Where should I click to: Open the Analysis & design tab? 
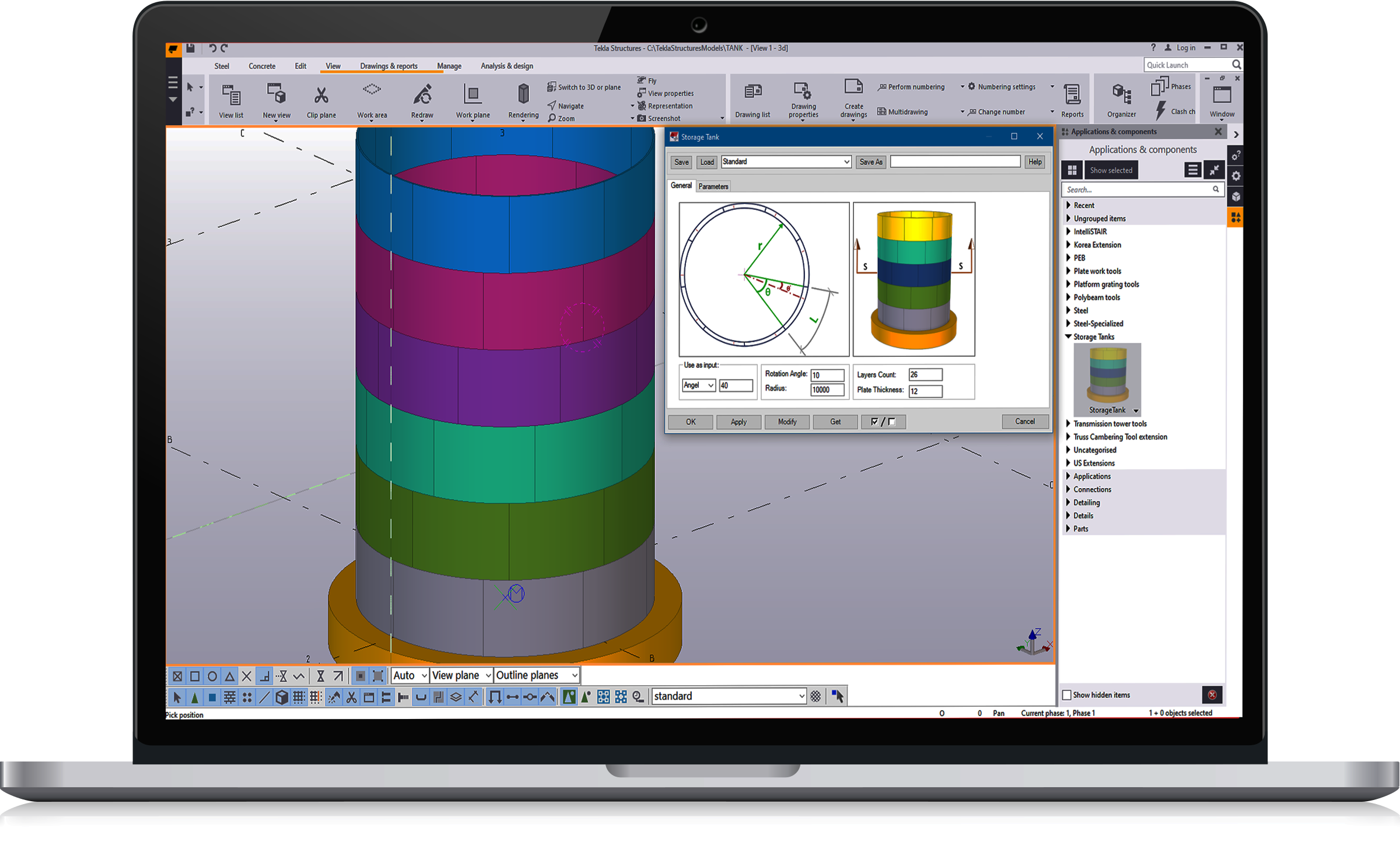[507, 66]
